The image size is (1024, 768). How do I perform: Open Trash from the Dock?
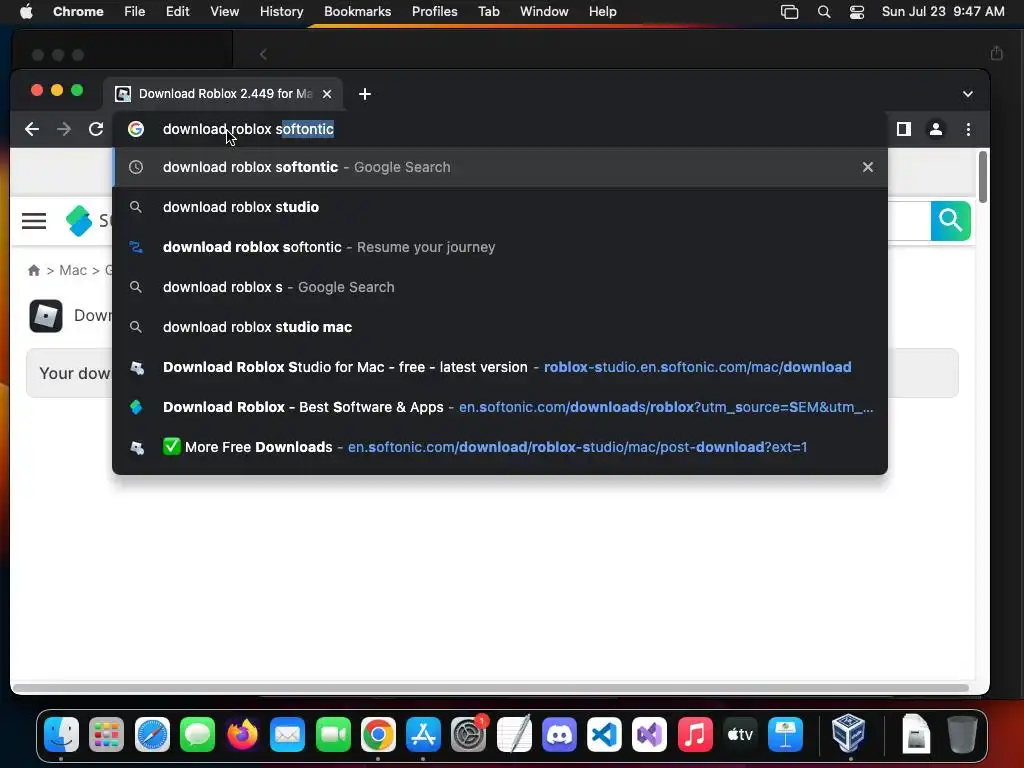[x=962, y=735]
